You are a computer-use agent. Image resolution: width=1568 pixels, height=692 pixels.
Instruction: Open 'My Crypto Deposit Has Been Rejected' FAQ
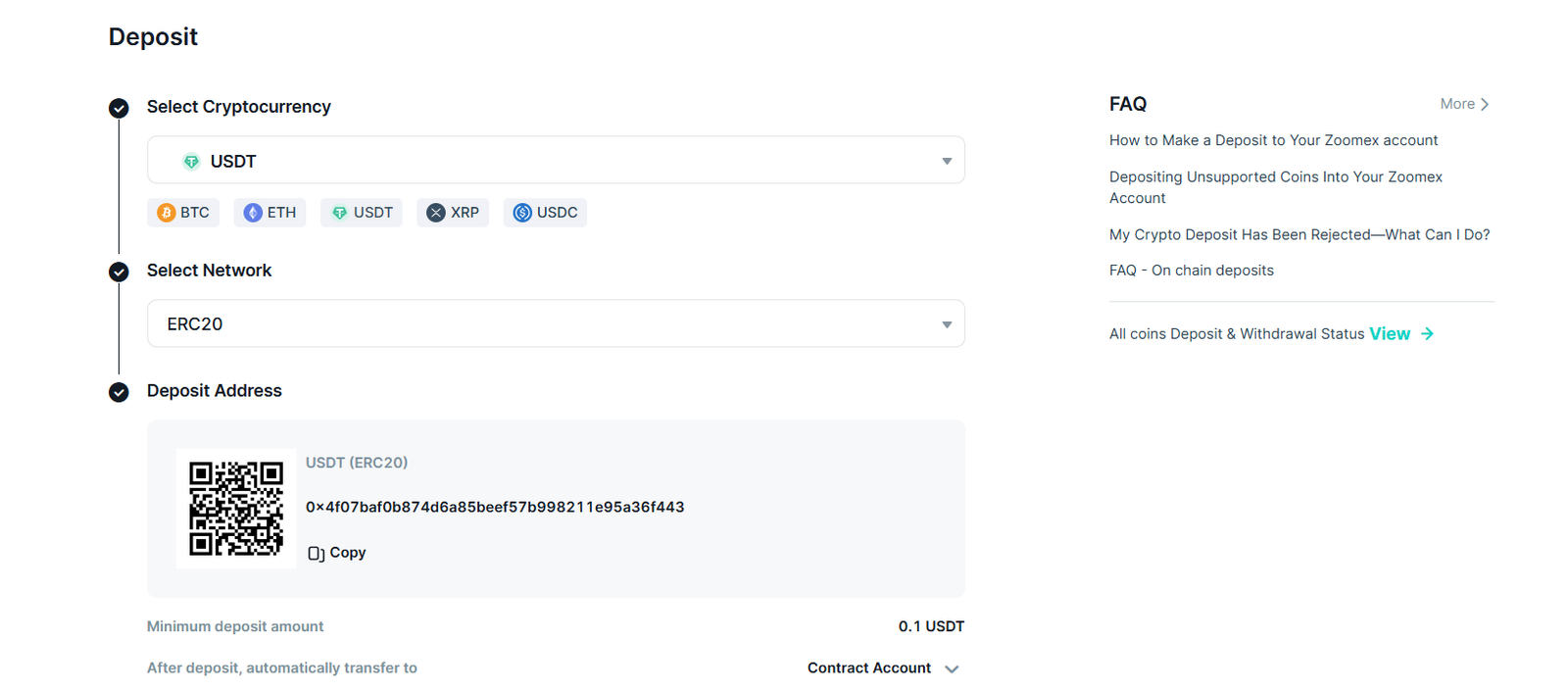1299,234
